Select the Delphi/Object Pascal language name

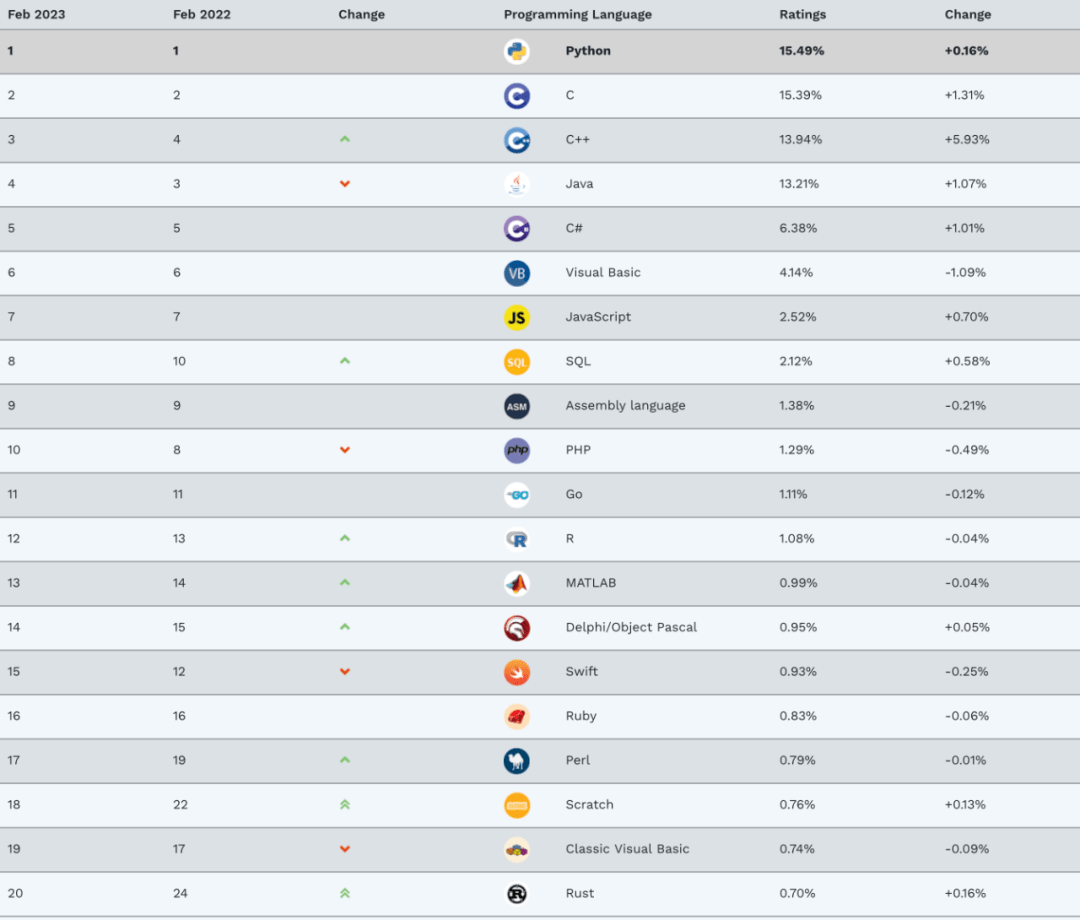pos(631,627)
